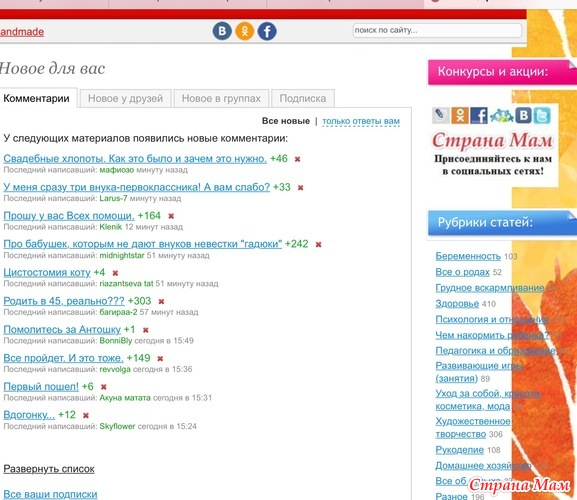Switch to the 'Подписка' tab
577x500 pixels.
click(x=303, y=99)
